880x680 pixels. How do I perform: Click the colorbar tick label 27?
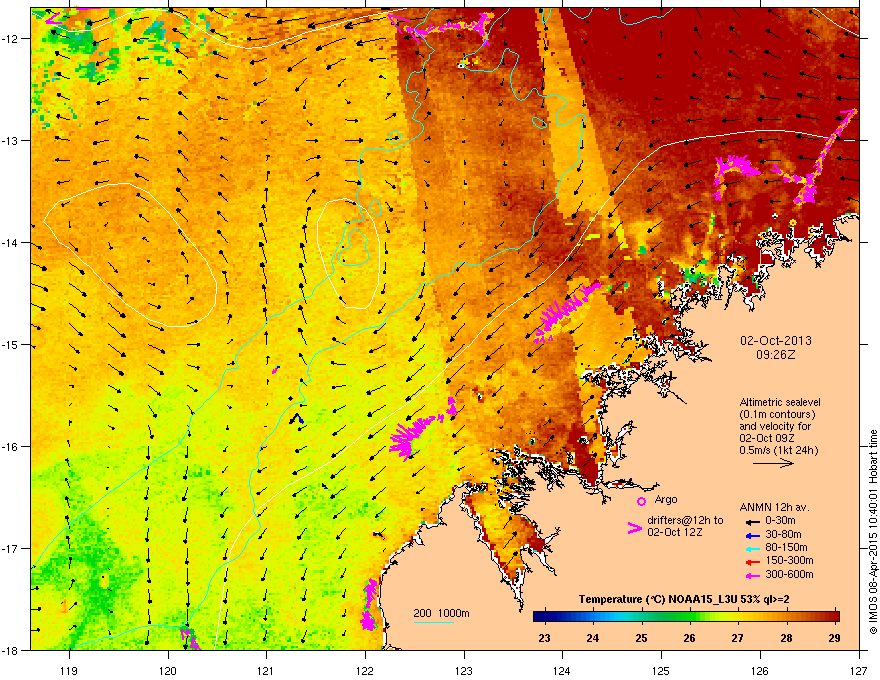tap(738, 638)
